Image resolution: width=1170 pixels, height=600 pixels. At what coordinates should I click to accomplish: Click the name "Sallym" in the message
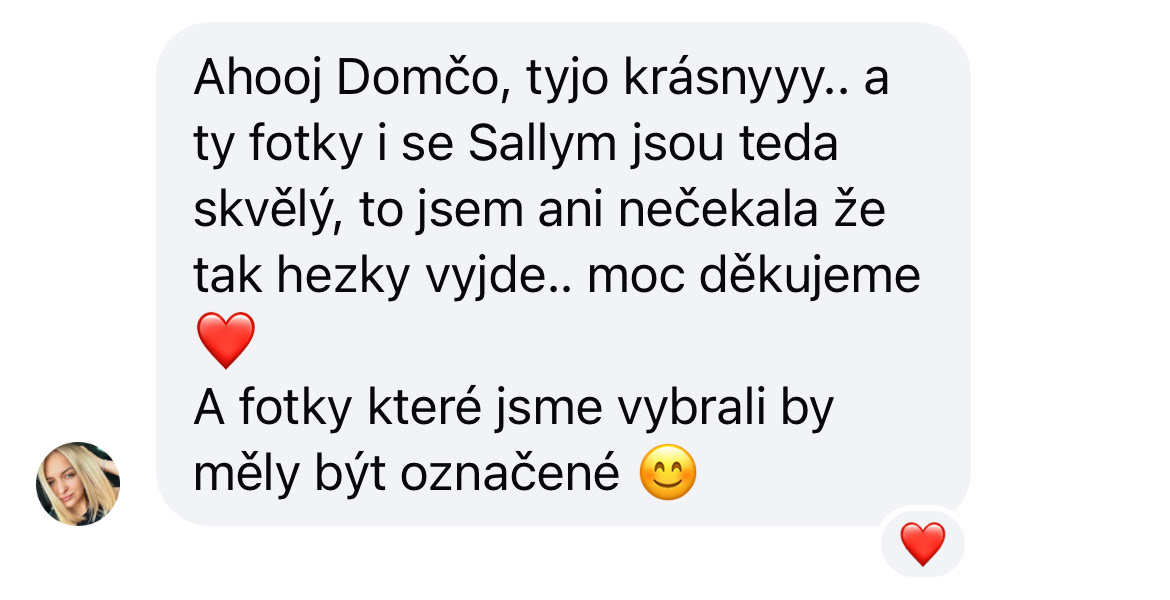542,145
